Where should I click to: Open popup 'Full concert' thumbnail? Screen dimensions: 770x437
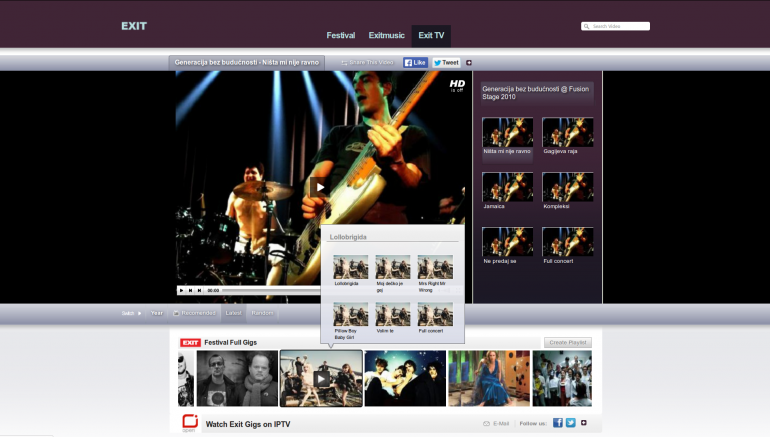[x=435, y=314]
